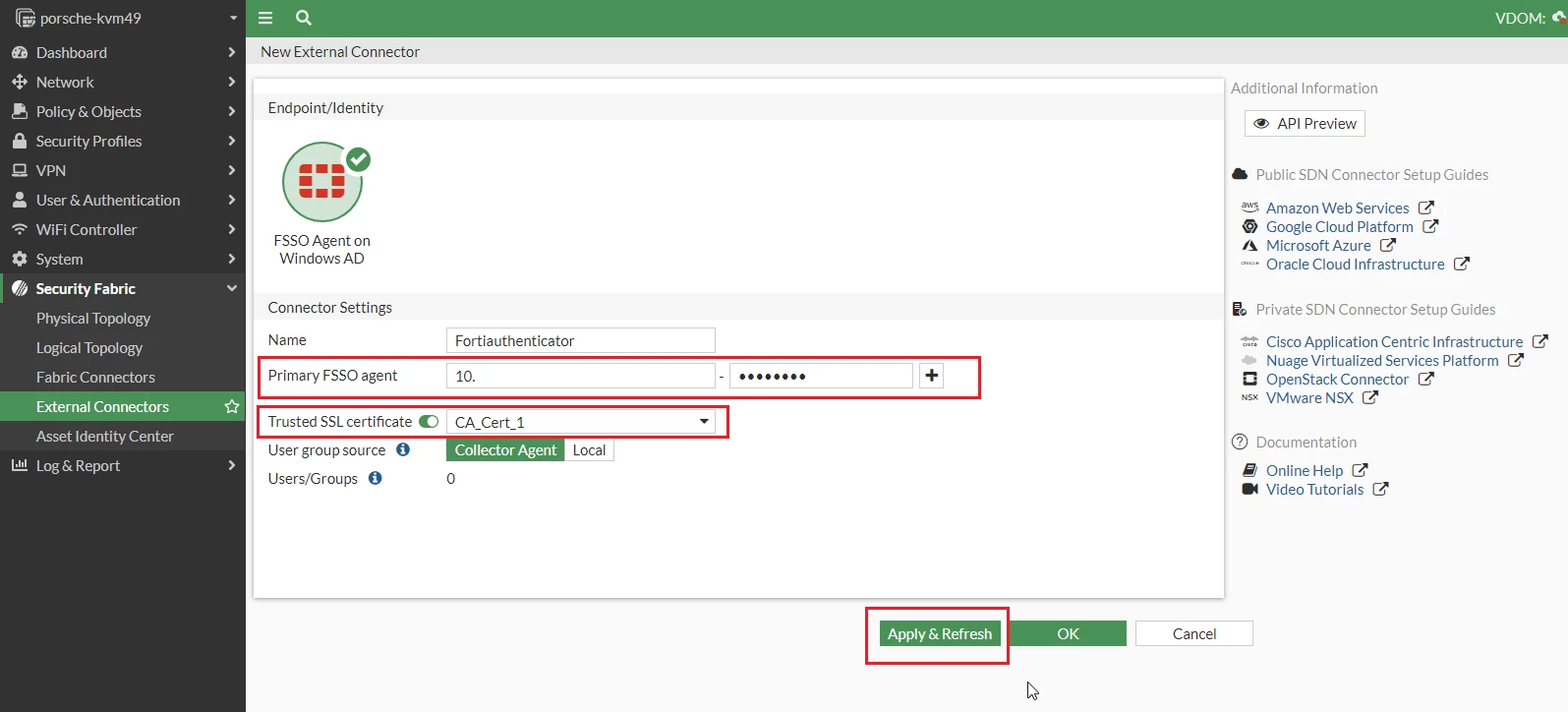Collapse the Security Fabric chevron

232,288
